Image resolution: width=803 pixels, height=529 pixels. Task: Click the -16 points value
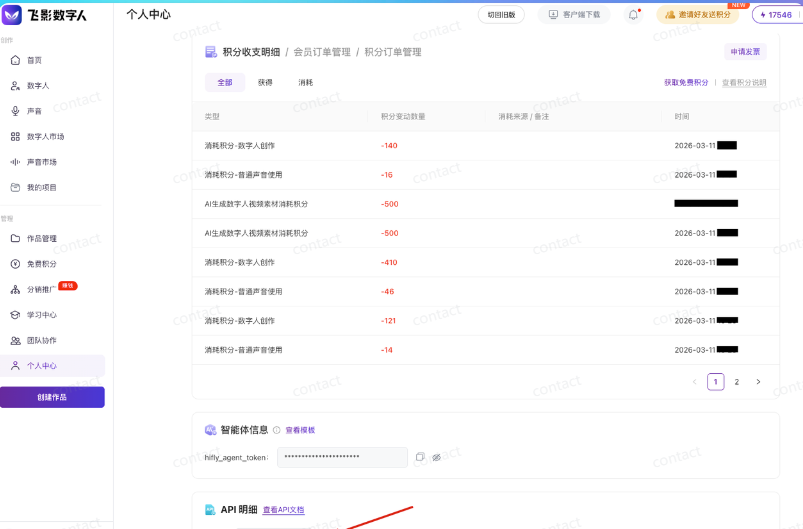coord(387,175)
